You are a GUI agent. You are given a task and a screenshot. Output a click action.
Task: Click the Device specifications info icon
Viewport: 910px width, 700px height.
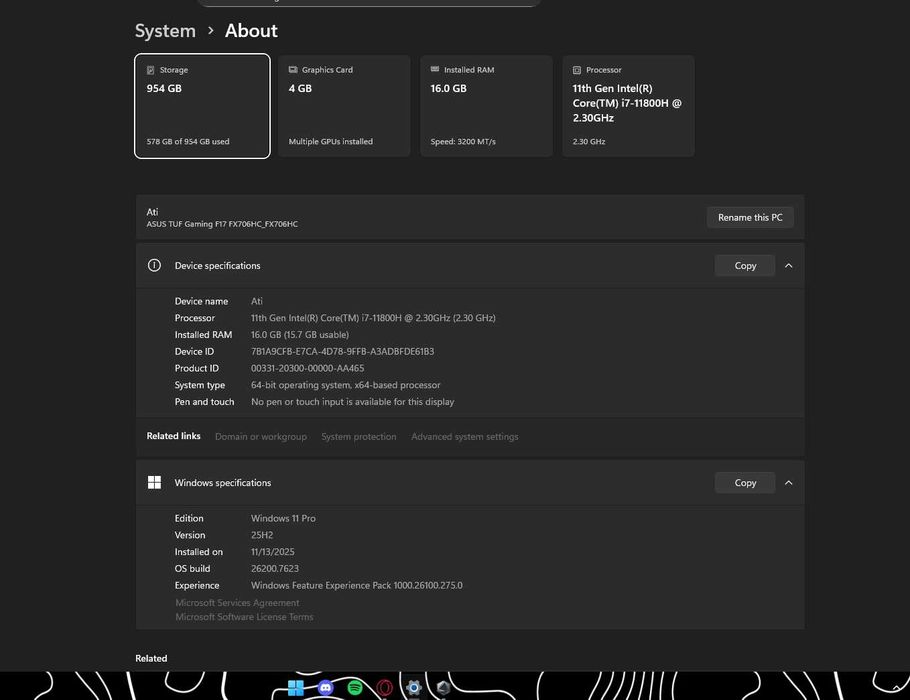click(154, 265)
